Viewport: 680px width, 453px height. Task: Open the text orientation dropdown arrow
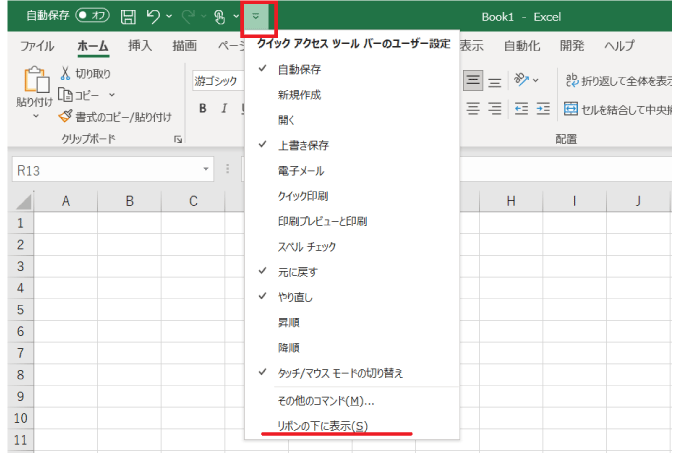tap(536, 80)
